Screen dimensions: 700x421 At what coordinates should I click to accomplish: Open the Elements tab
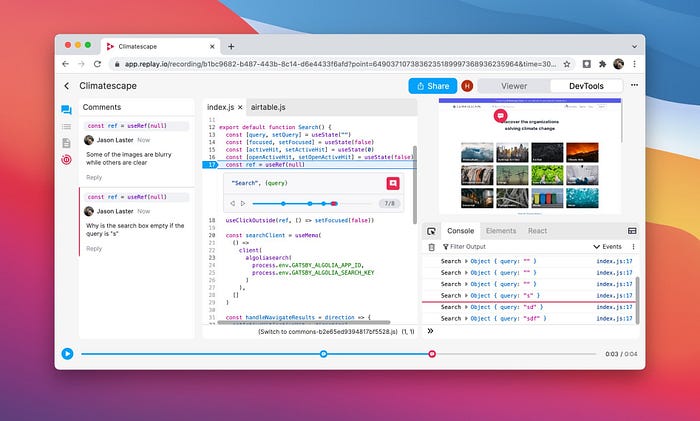pos(500,231)
